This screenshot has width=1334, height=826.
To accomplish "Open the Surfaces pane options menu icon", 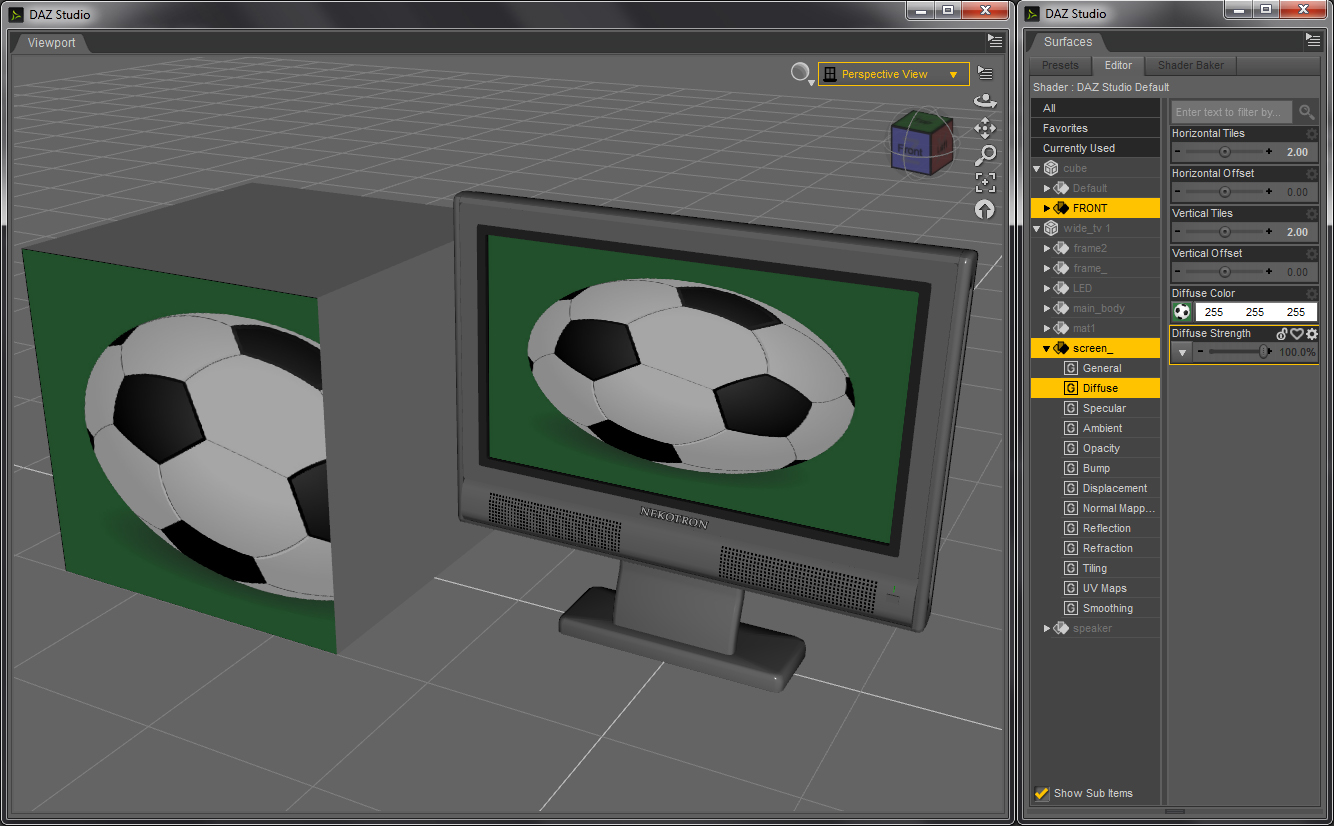I will click(x=1313, y=41).
